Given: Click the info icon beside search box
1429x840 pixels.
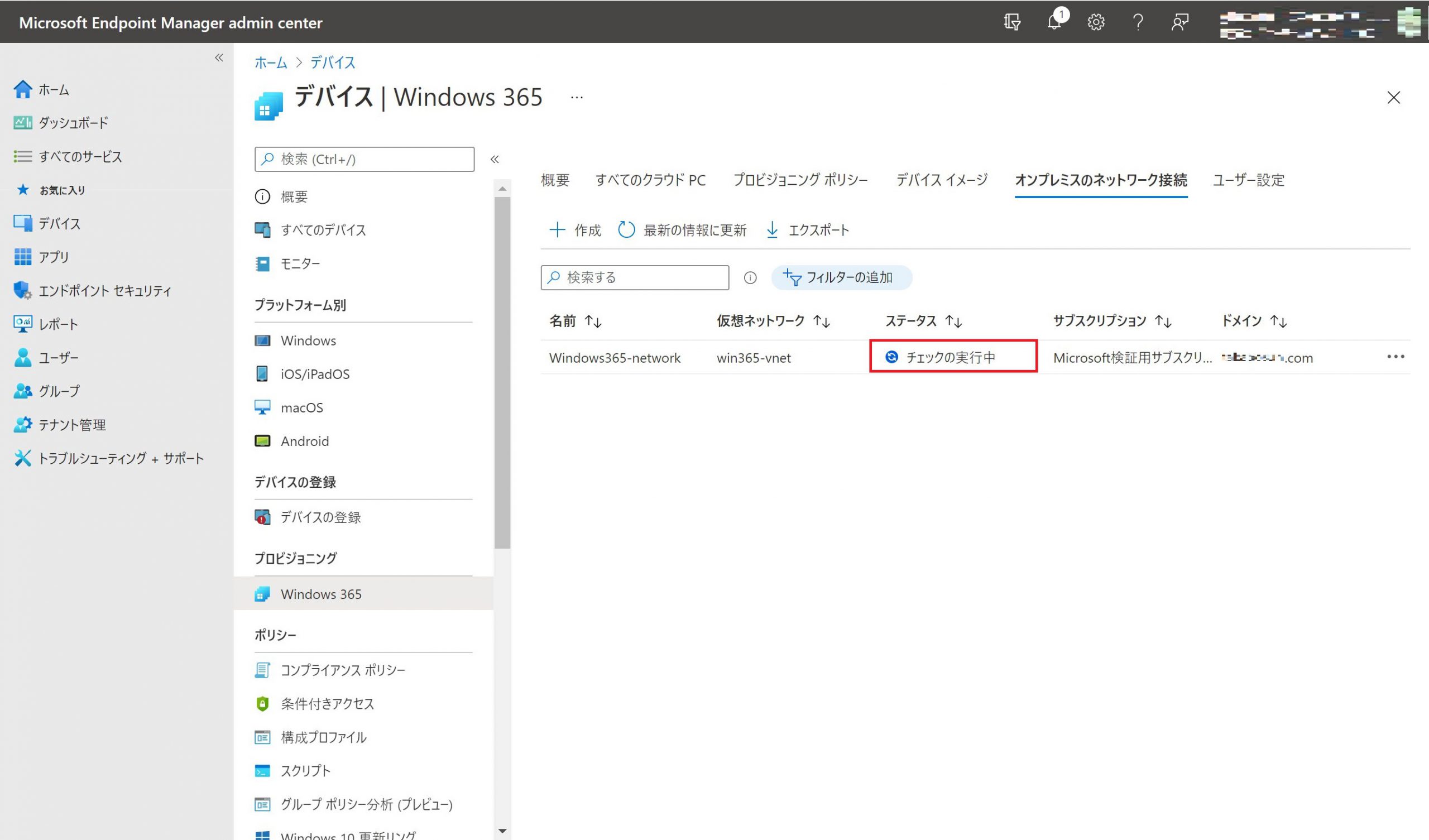Looking at the screenshot, I should tap(750, 277).
